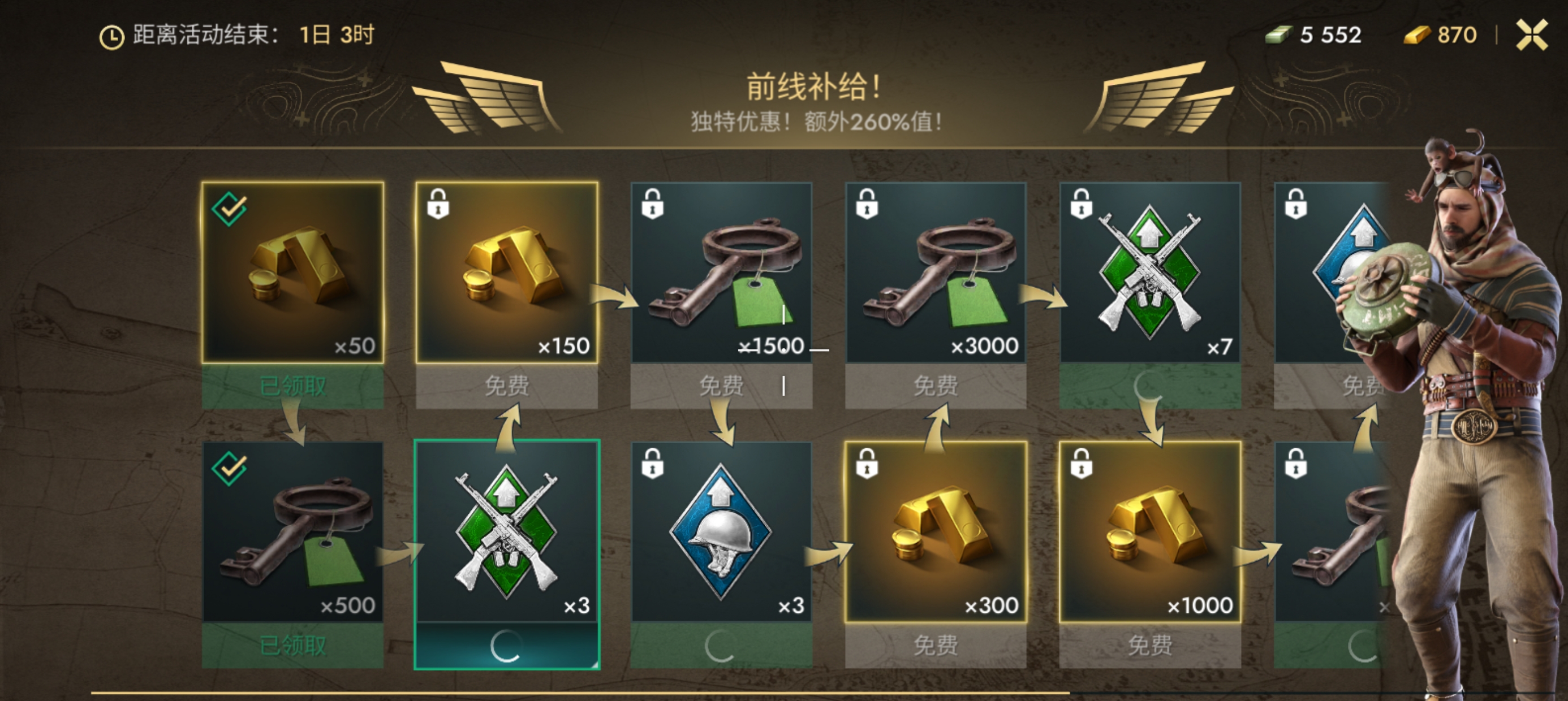This screenshot has width=1568, height=701.
Task: Click the checkmark on x50 gold tile
Action: (x=230, y=209)
